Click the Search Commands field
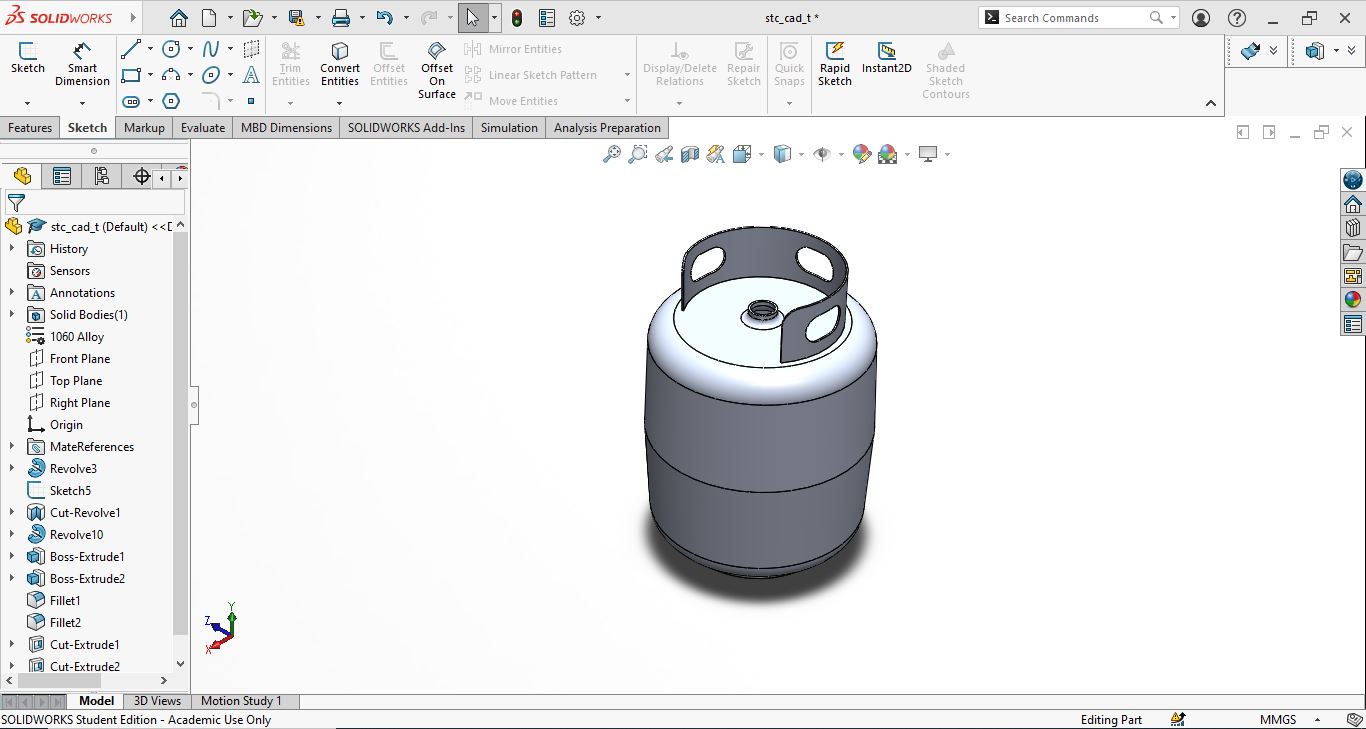Screen dimensions: 1366x729 [x=1076, y=18]
